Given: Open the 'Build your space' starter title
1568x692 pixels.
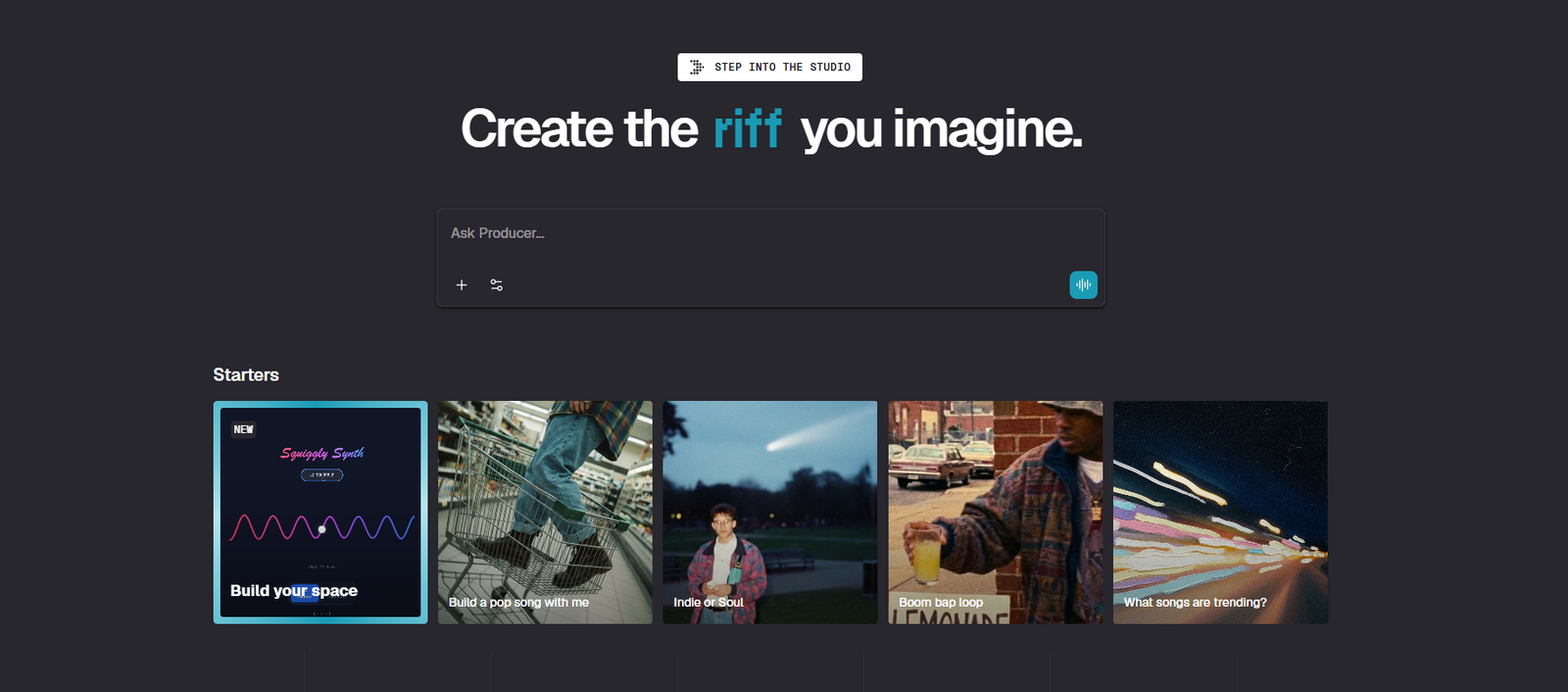Looking at the screenshot, I should pos(293,591).
